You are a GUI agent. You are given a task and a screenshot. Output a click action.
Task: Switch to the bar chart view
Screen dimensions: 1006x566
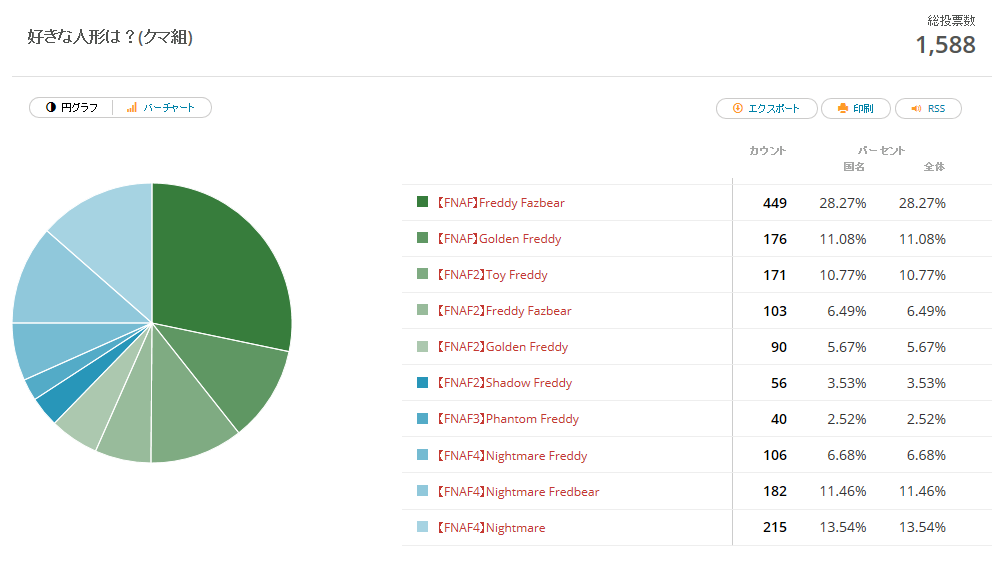[x=161, y=108]
